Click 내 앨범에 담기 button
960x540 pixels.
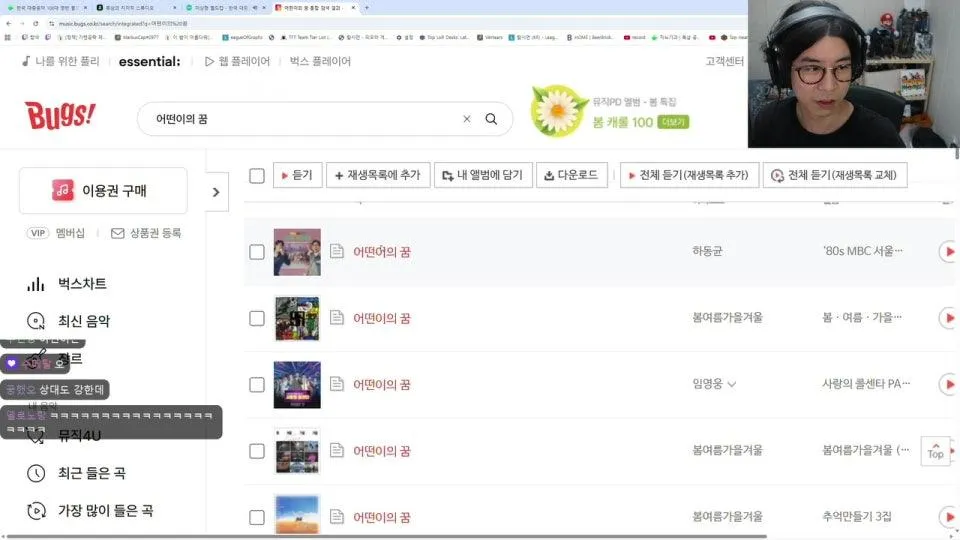pyautogui.click(x=483, y=175)
